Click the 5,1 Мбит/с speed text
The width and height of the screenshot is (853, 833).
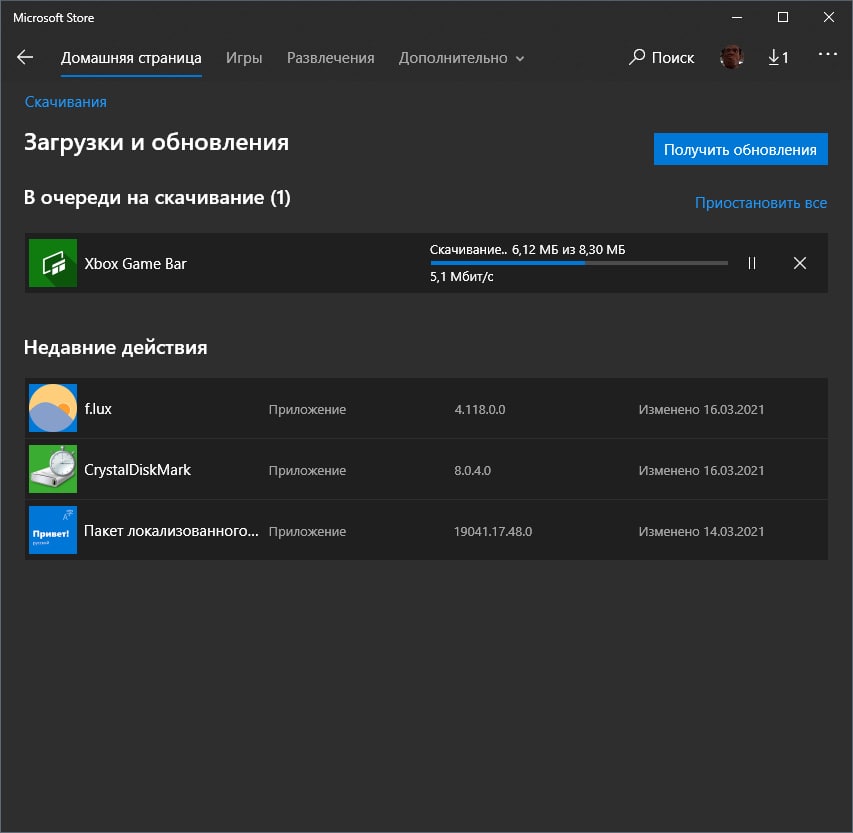pos(462,276)
